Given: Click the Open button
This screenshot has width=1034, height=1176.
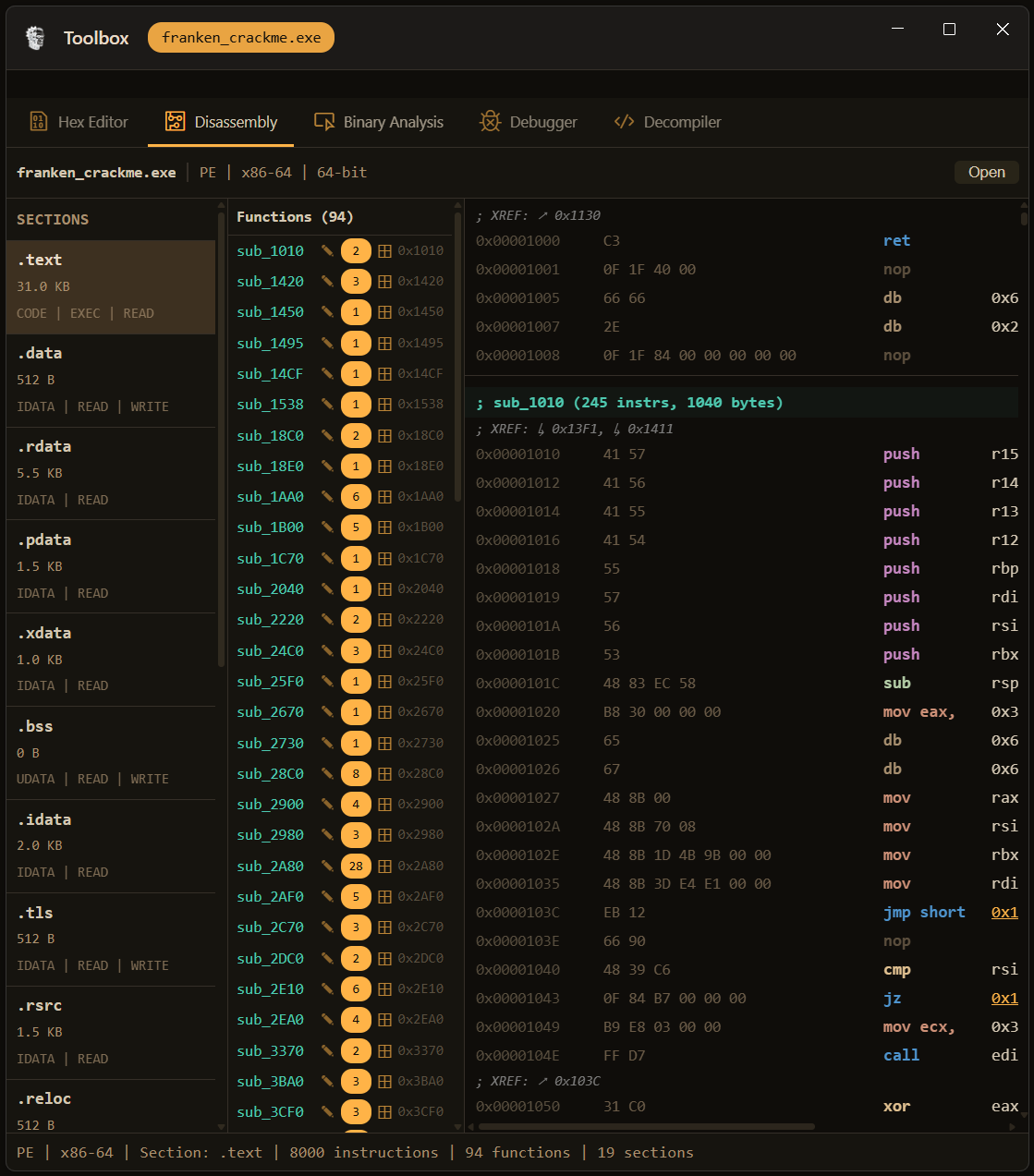Looking at the screenshot, I should point(987,172).
